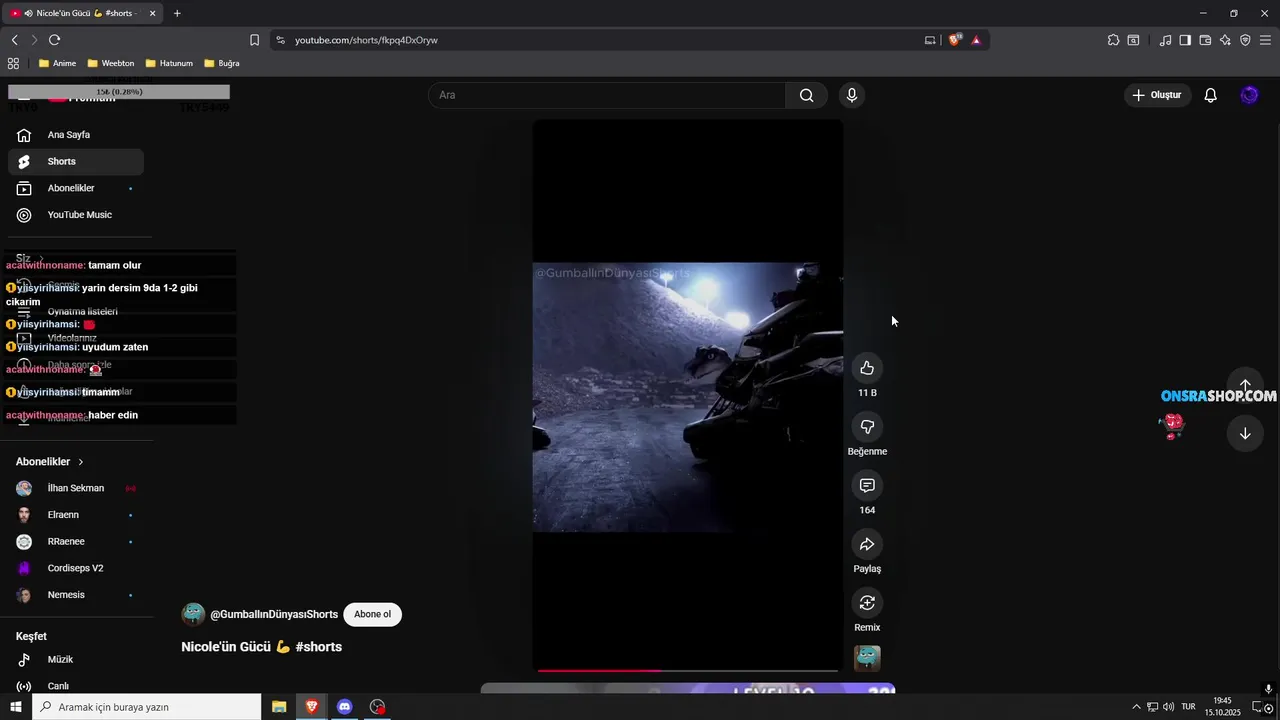
Task: Open the account avatar menu
Action: (1249, 95)
